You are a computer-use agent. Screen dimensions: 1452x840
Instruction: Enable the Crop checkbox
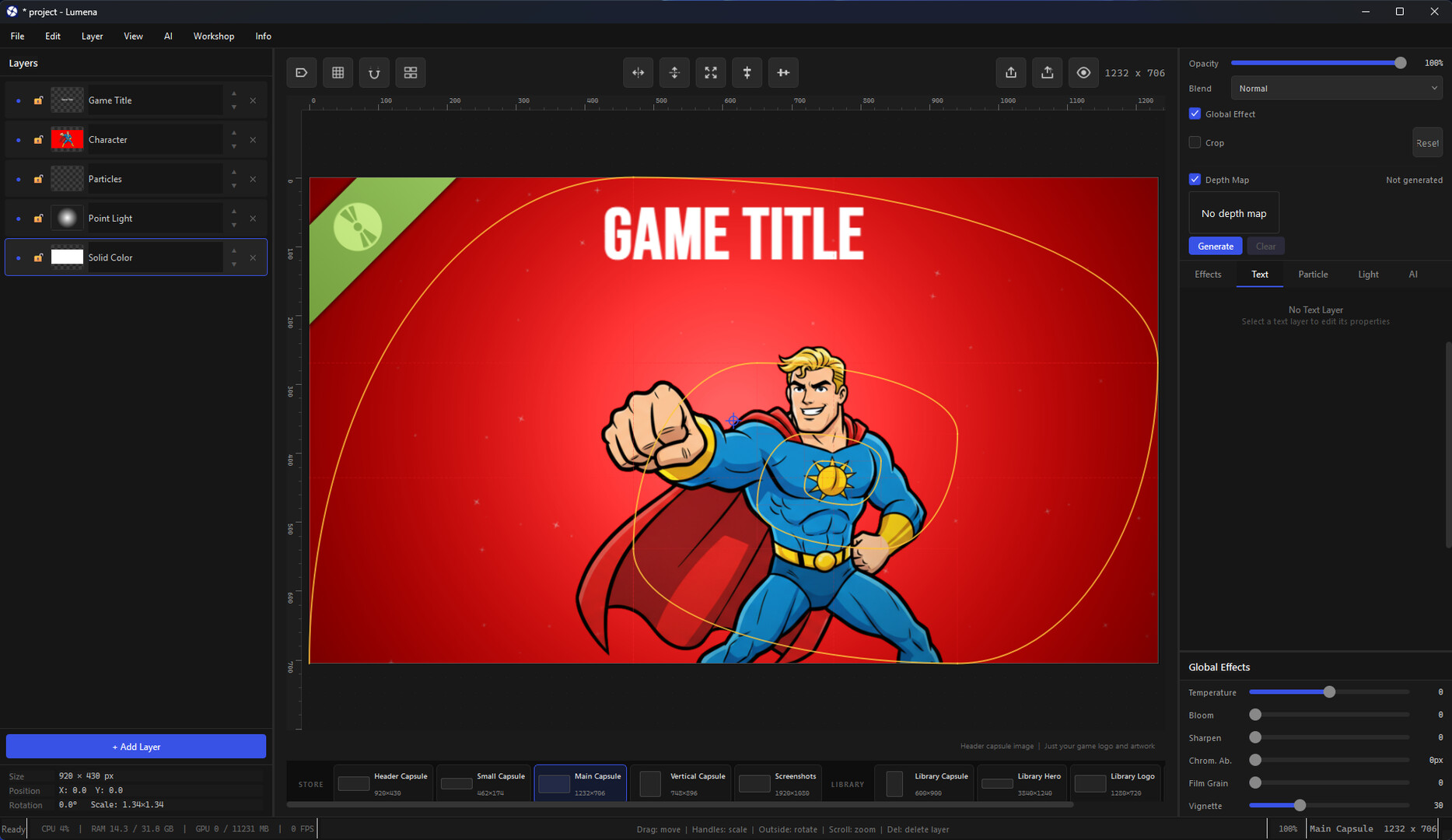(x=1195, y=142)
